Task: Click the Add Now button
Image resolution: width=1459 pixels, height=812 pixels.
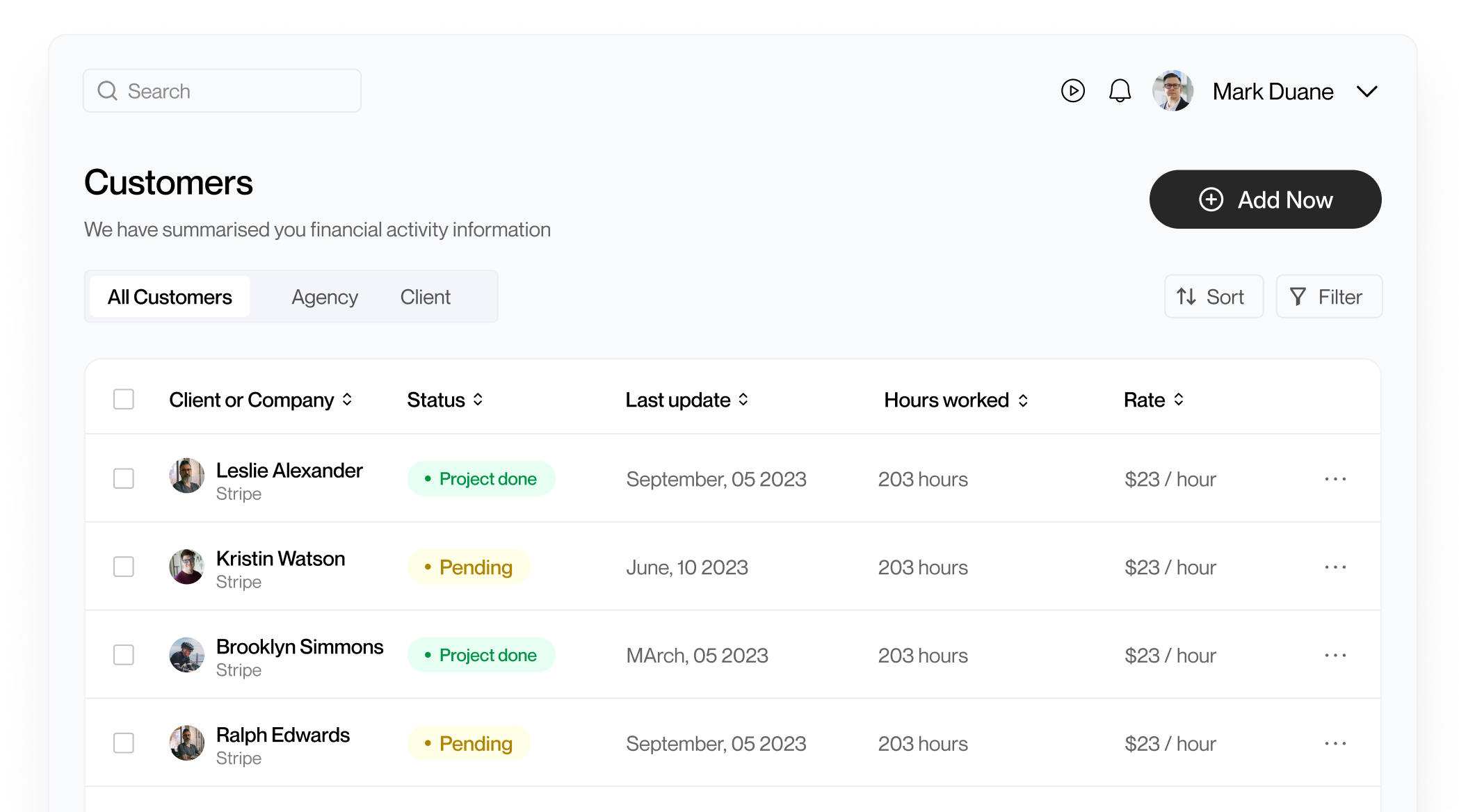Action: pos(1265,200)
